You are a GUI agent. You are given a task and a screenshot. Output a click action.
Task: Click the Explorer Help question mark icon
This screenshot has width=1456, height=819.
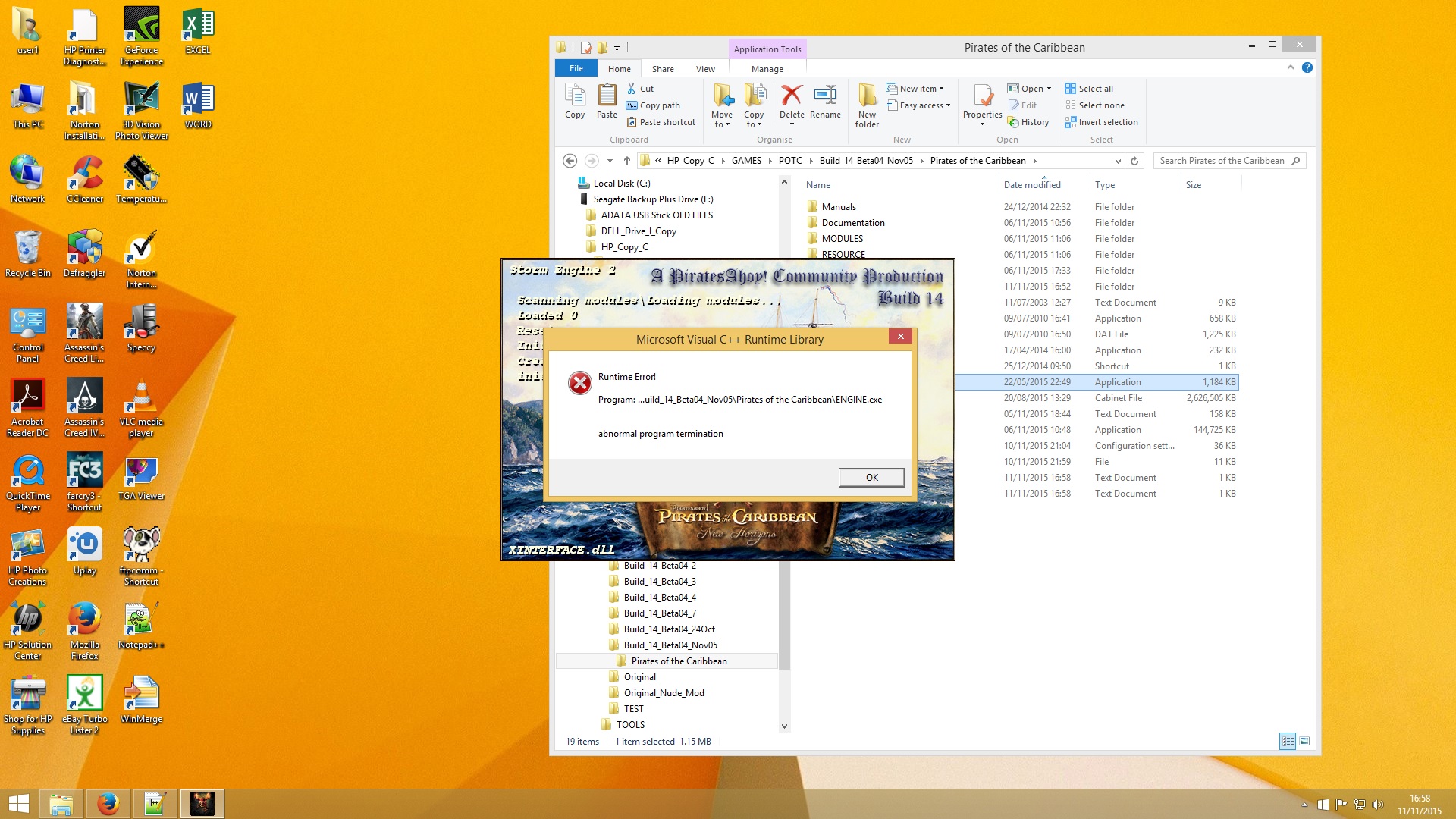pos(1307,67)
